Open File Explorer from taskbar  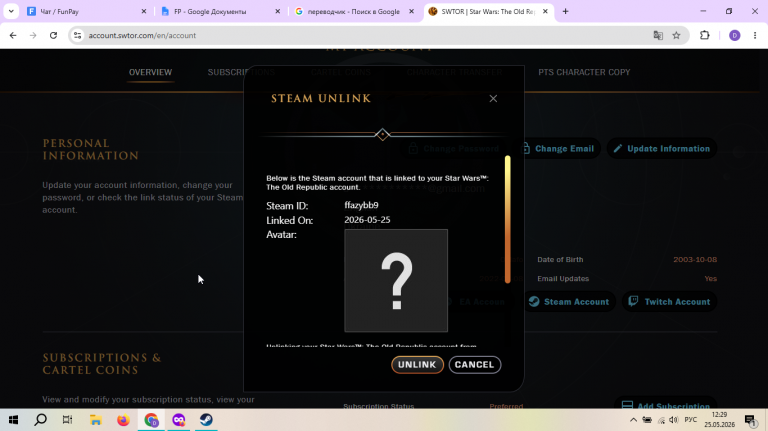tap(96, 420)
